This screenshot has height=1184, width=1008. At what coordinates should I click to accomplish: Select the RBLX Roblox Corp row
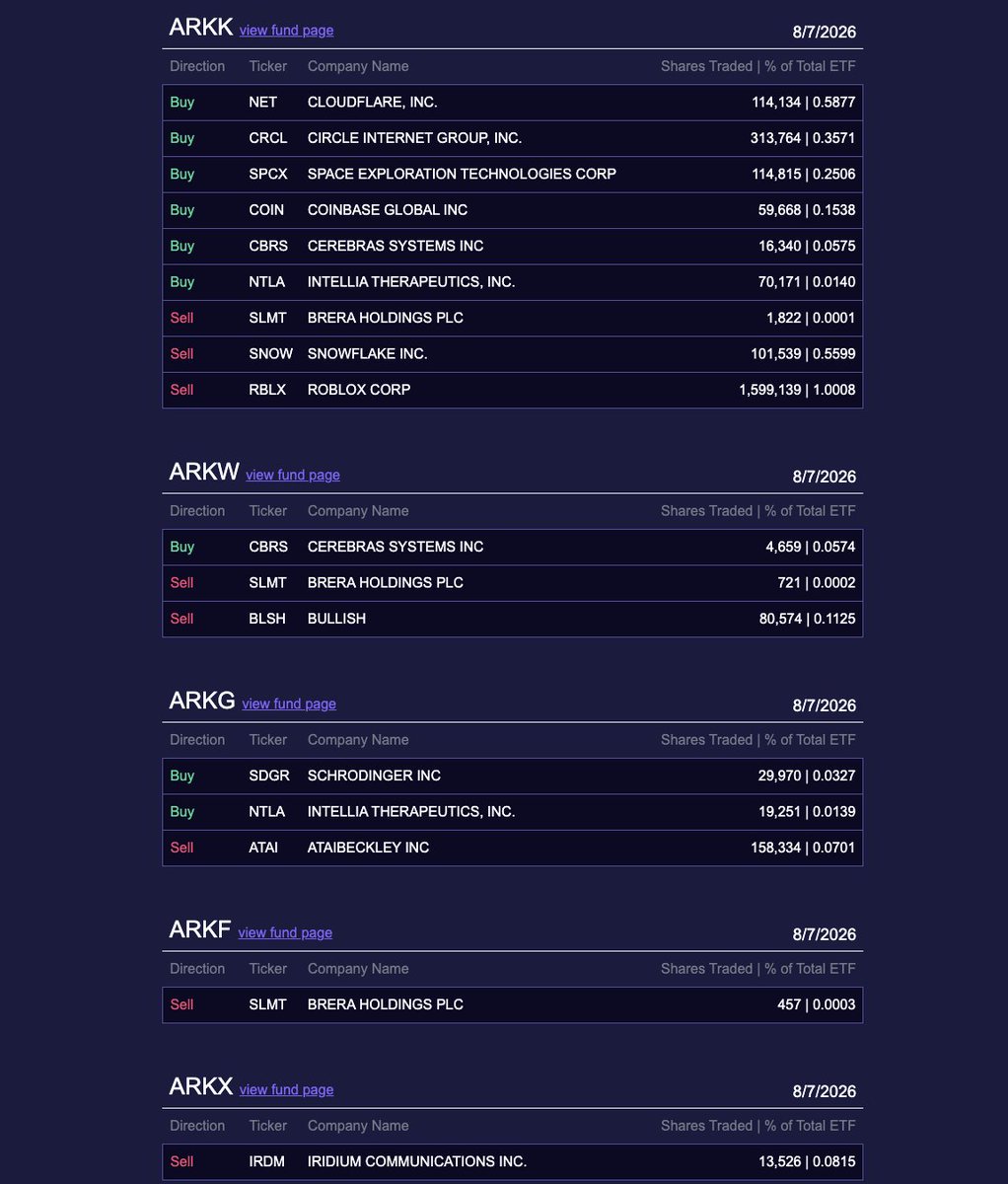pyautogui.click(x=513, y=390)
